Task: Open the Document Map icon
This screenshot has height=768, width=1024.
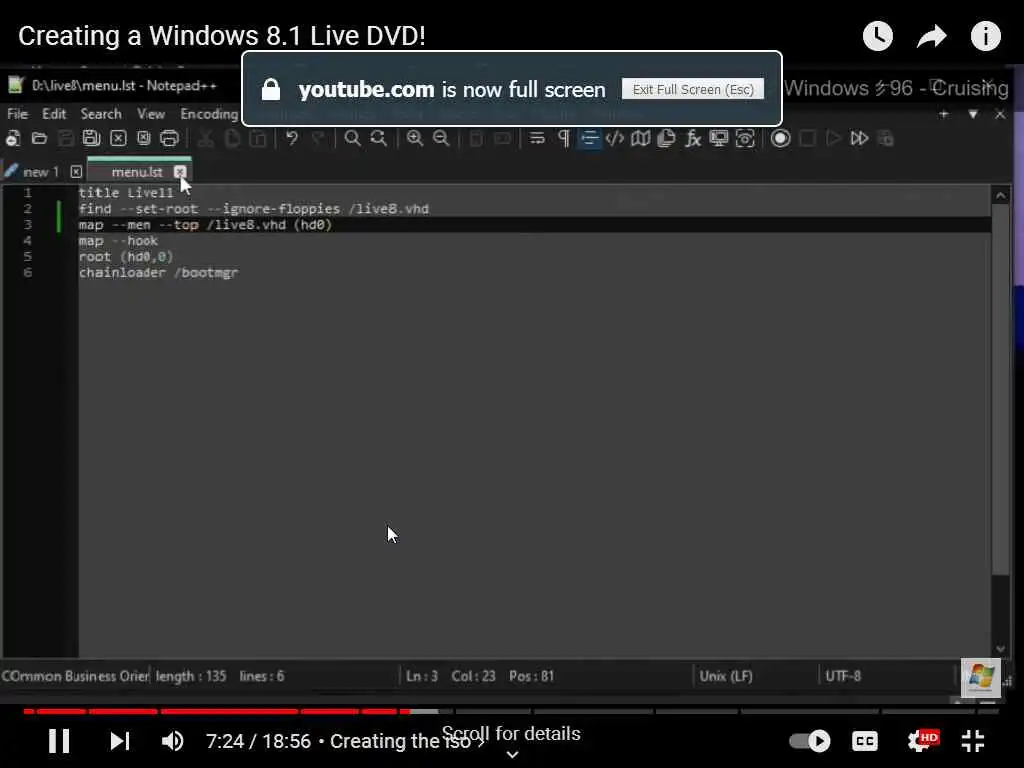Action: point(641,138)
